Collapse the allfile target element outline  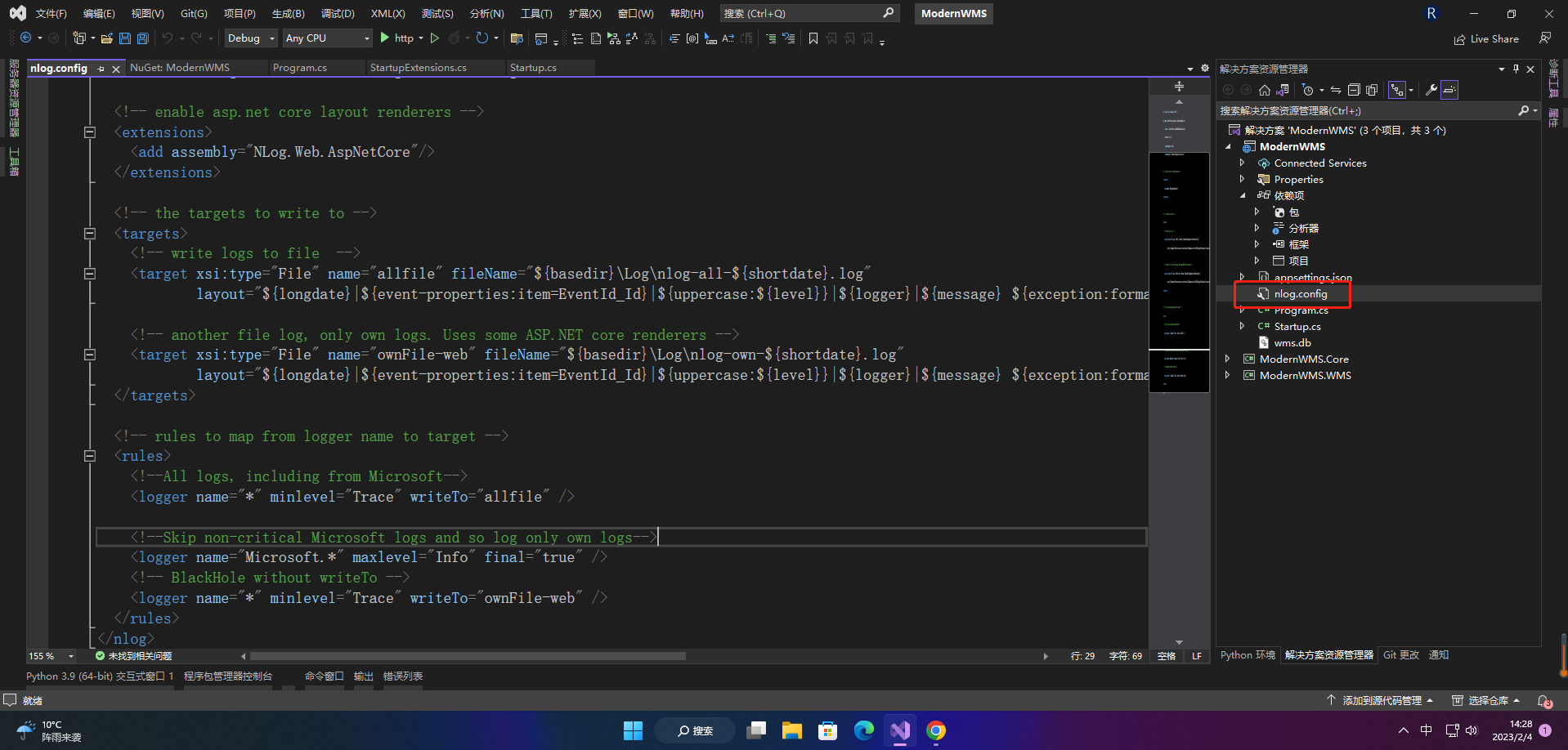(90, 274)
